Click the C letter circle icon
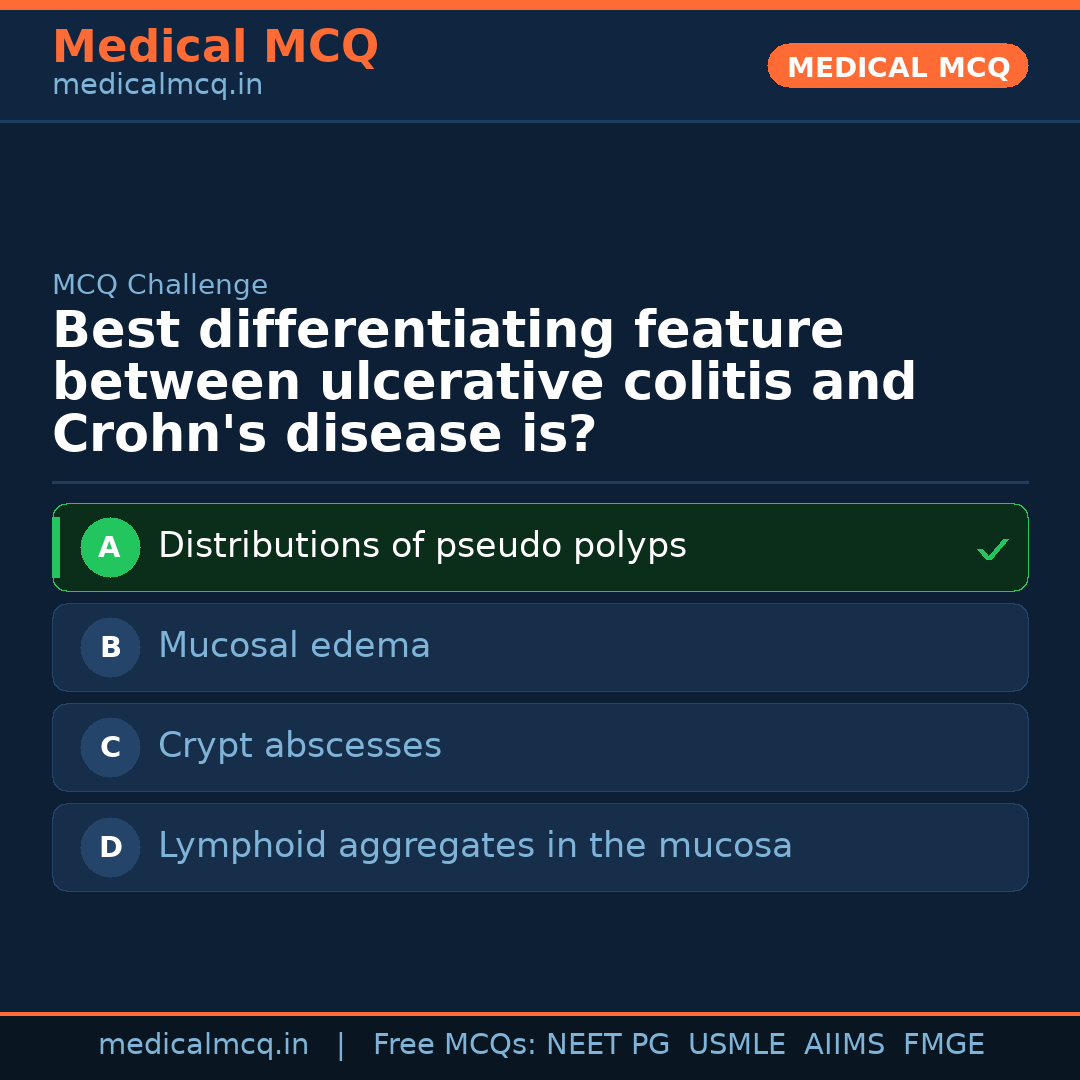The width and height of the screenshot is (1080, 1080). click(x=110, y=747)
